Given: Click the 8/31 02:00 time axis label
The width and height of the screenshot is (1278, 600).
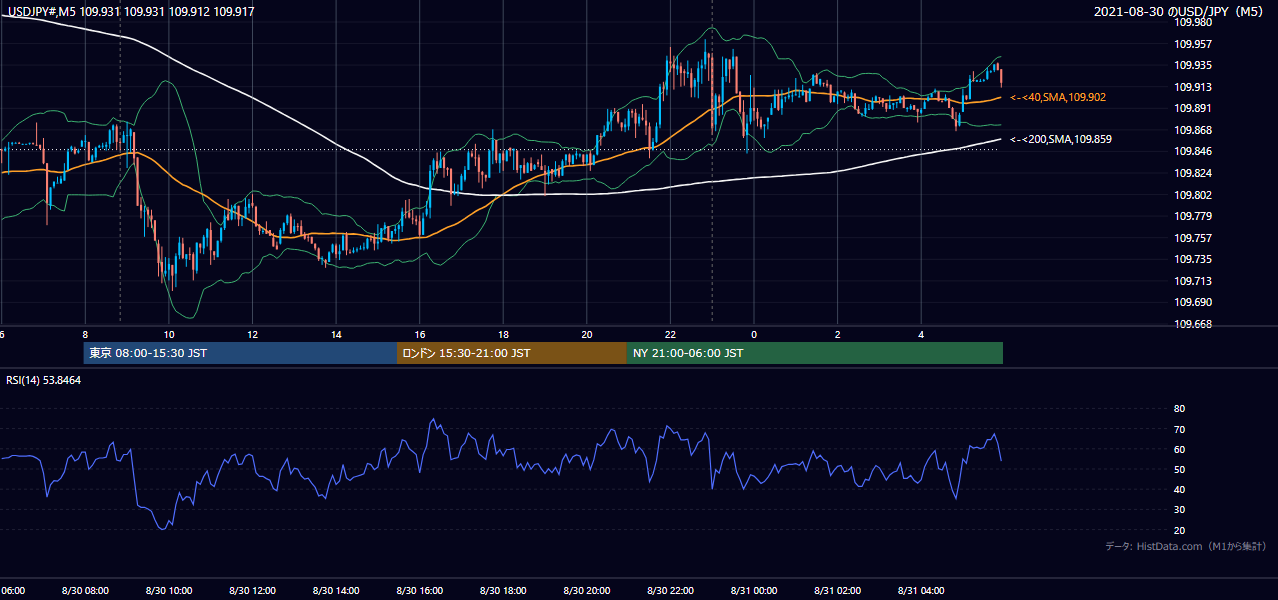Looking at the screenshot, I should tap(838, 591).
